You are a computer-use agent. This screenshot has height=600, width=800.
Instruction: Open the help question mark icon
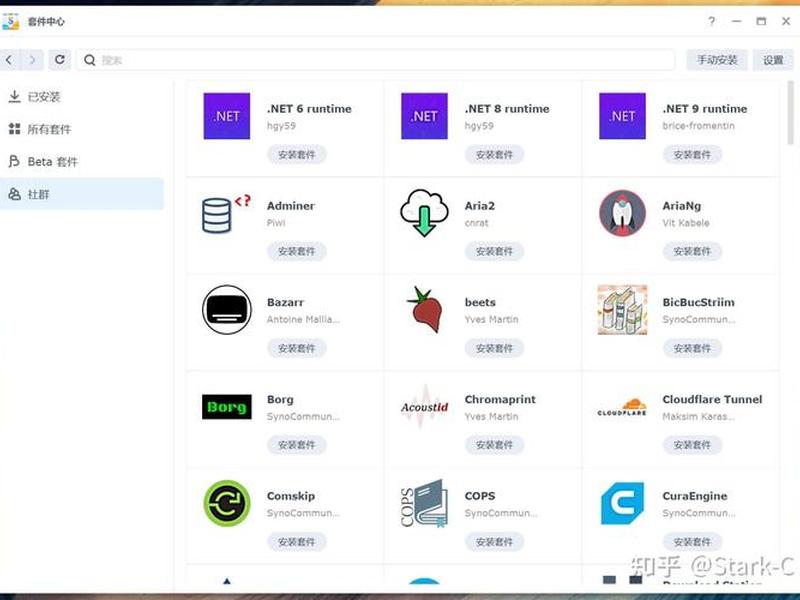[x=712, y=21]
